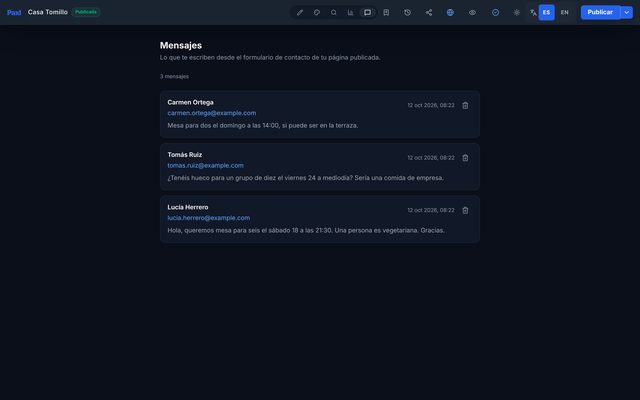Click the Casa Tomillo site name
The height and width of the screenshot is (400, 640).
point(48,12)
